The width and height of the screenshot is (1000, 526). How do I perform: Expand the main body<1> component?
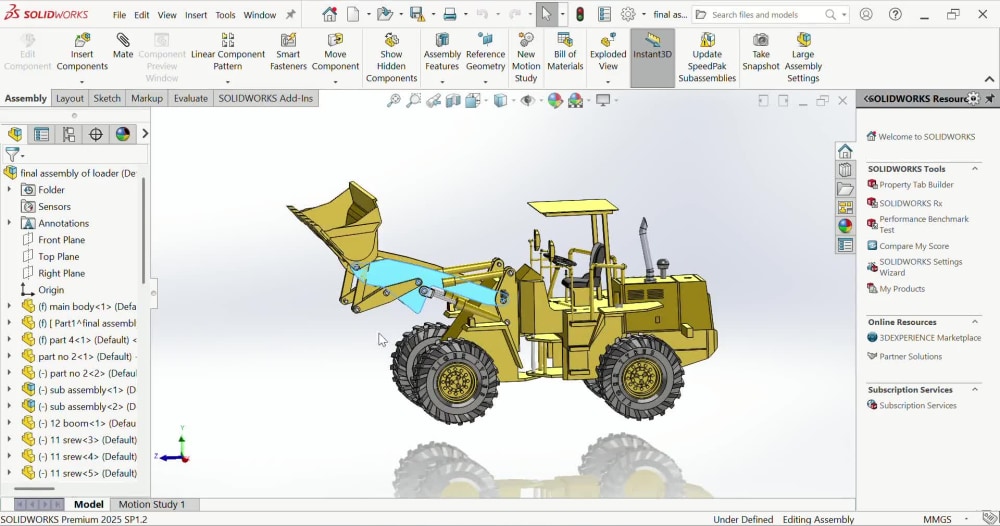click(x=9, y=306)
